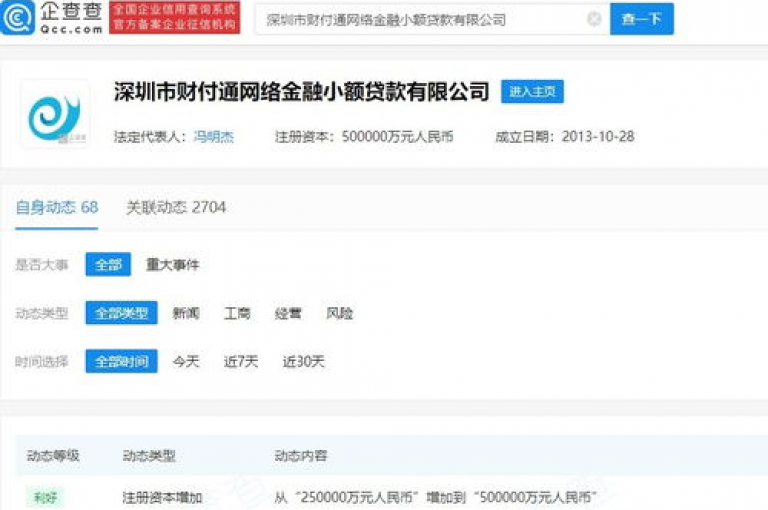Open the Qcc.com logo homepage
The height and width of the screenshot is (510, 768).
[x=51, y=18]
